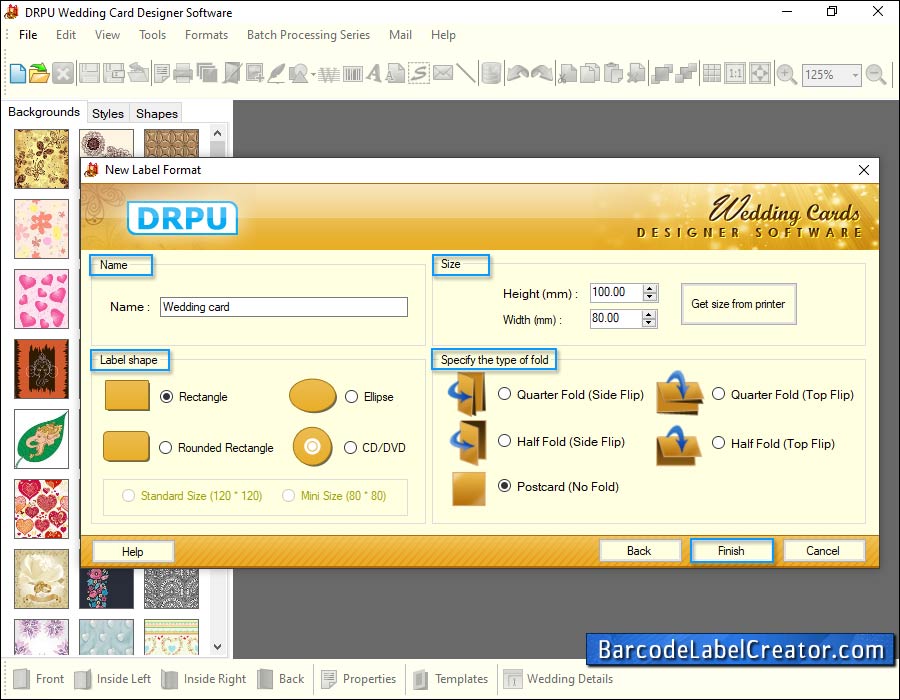Choose Quarter Fold (Top Flip) option

click(718, 394)
